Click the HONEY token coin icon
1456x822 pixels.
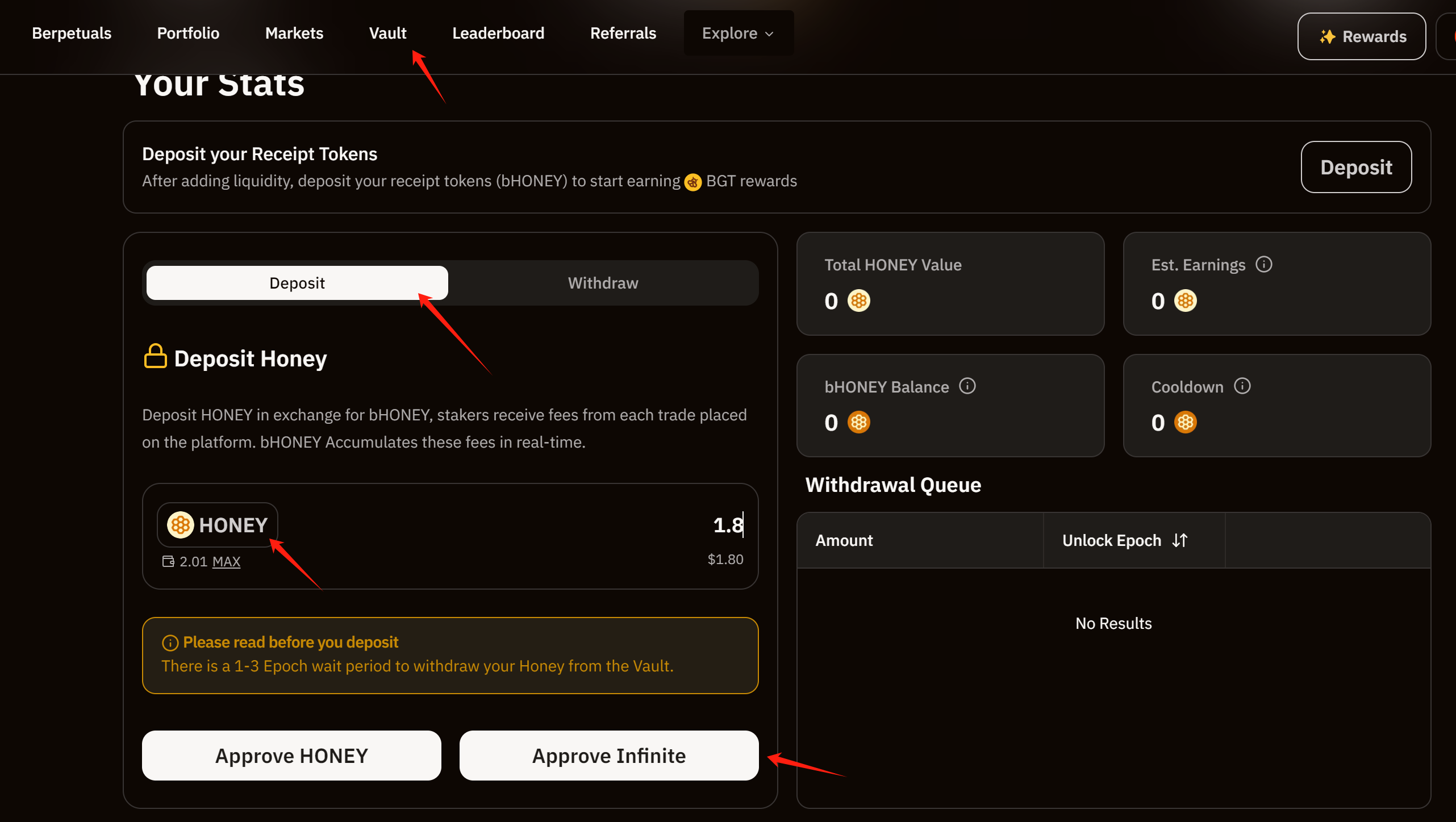[181, 525]
